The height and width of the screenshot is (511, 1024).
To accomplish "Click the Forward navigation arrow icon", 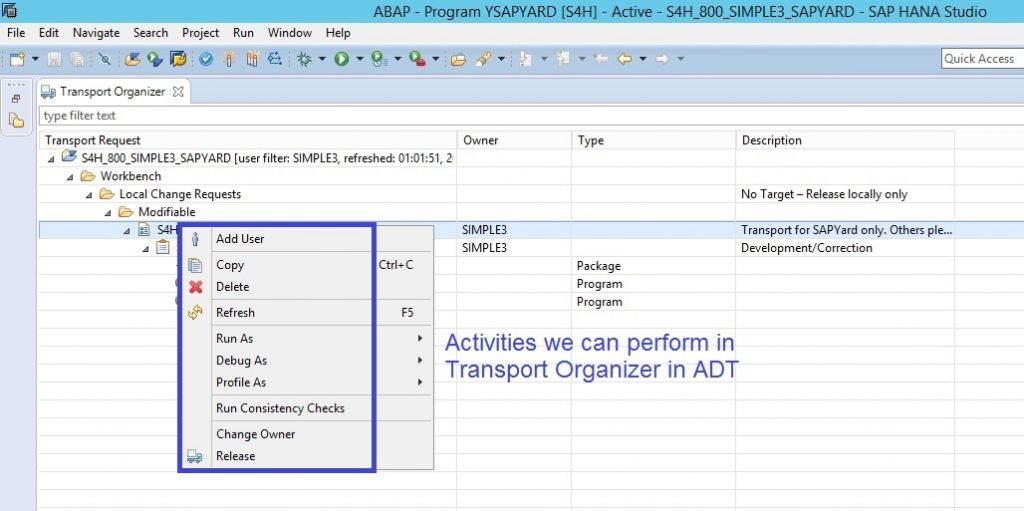I will 662,59.
